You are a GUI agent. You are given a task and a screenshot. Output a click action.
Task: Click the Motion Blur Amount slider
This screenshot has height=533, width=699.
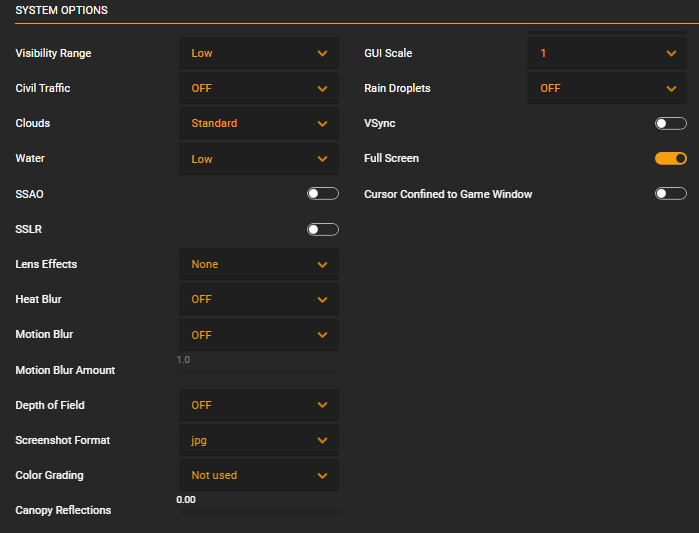[259, 371]
